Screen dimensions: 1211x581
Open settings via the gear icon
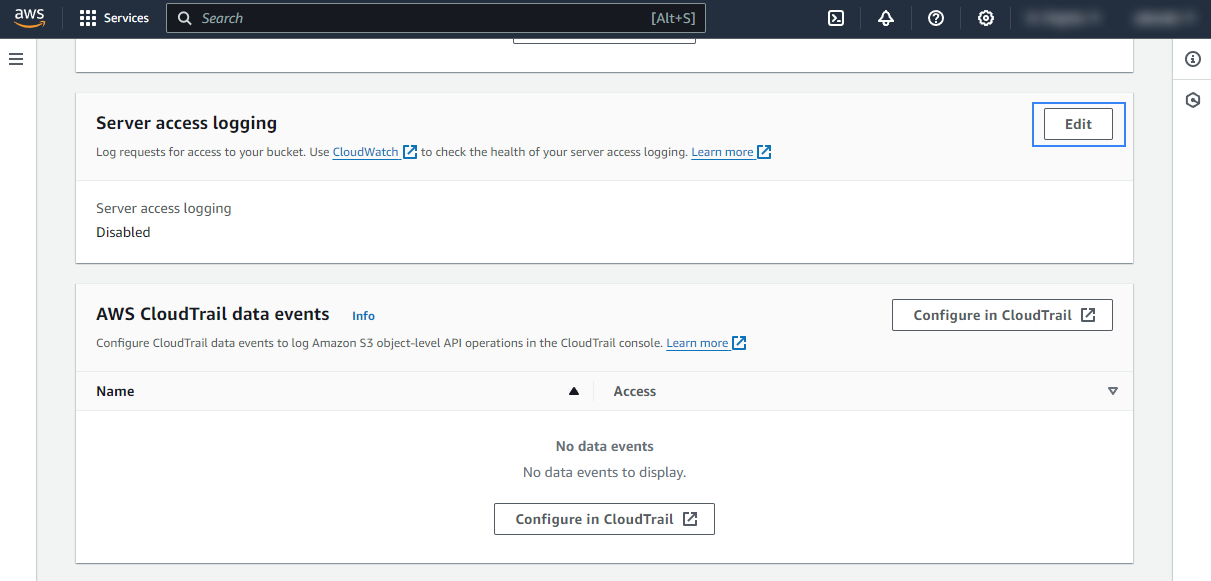click(x=986, y=18)
